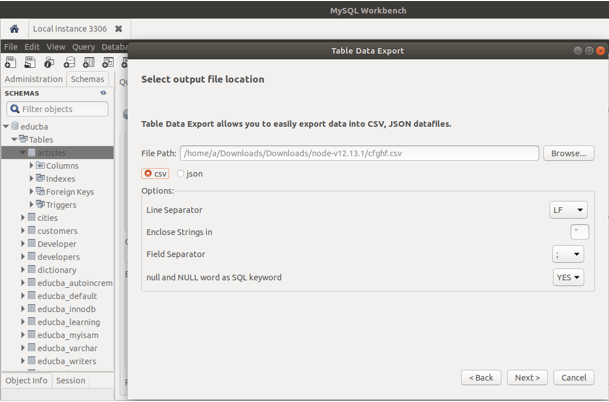Click the Indexes folder icon
This screenshot has height=402, width=609.
pos(40,178)
